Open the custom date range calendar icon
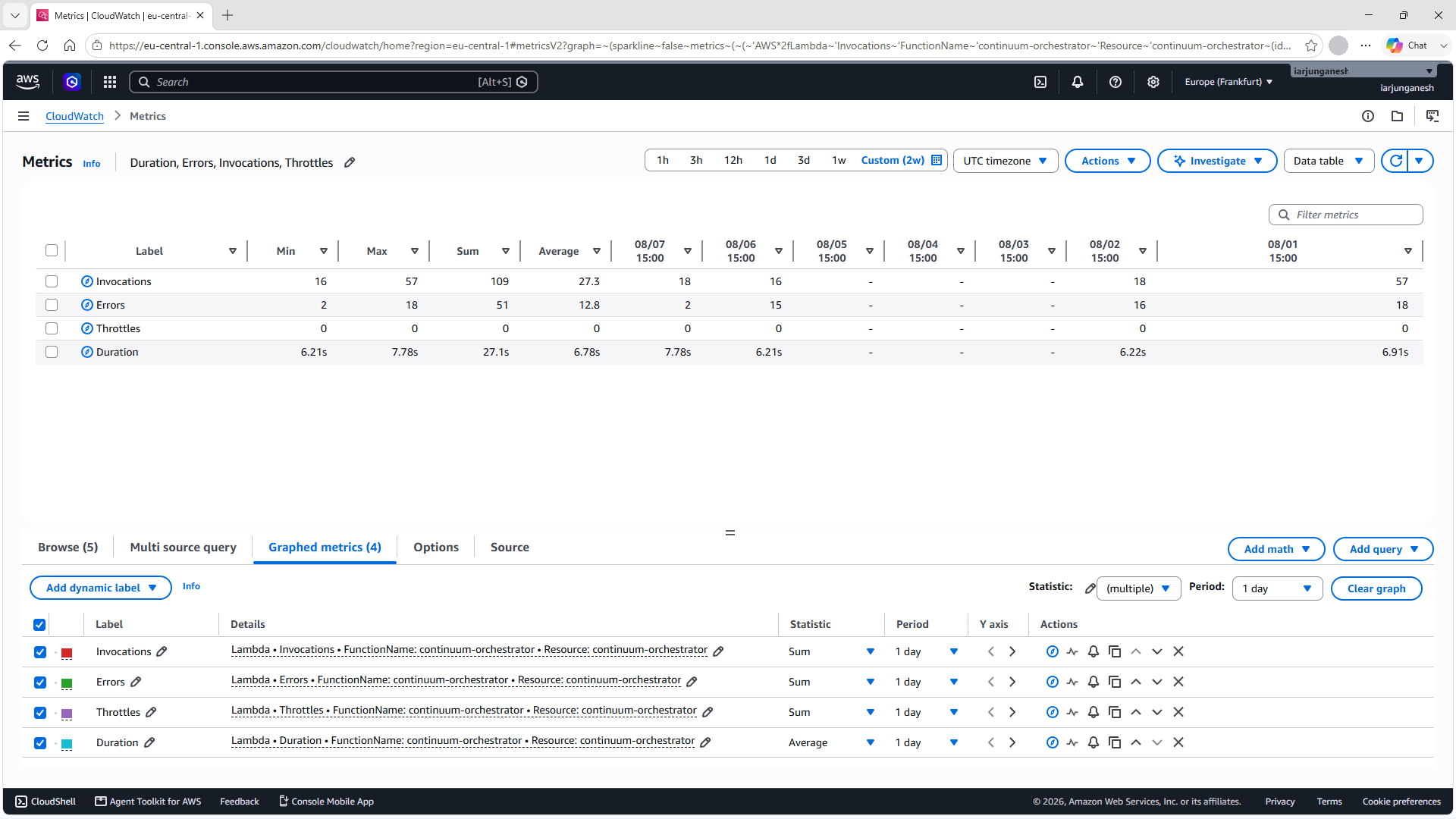The height and width of the screenshot is (819, 1456). click(x=937, y=160)
